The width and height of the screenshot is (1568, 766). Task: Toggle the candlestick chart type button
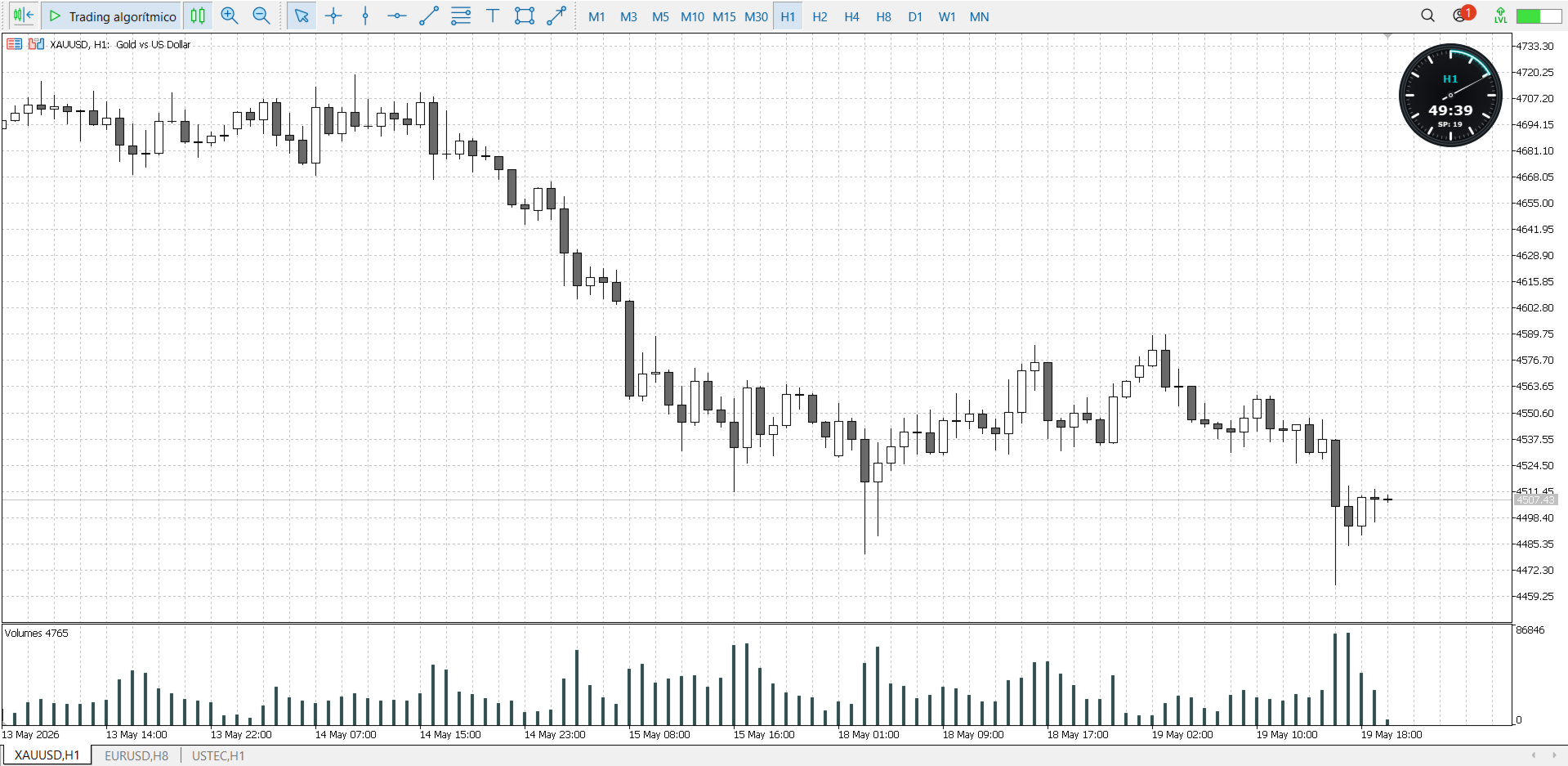pyautogui.click(x=198, y=16)
